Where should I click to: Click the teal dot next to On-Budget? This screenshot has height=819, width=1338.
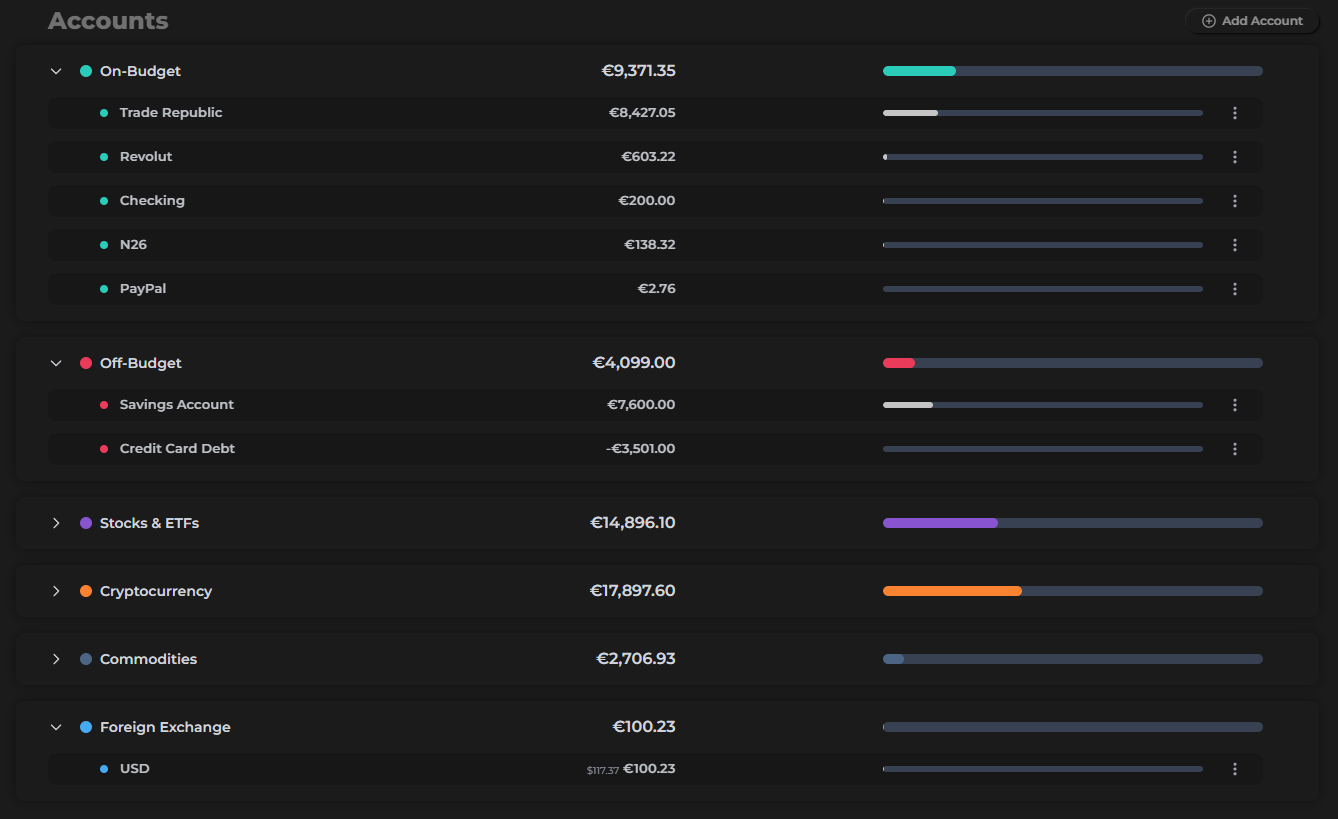point(85,71)
